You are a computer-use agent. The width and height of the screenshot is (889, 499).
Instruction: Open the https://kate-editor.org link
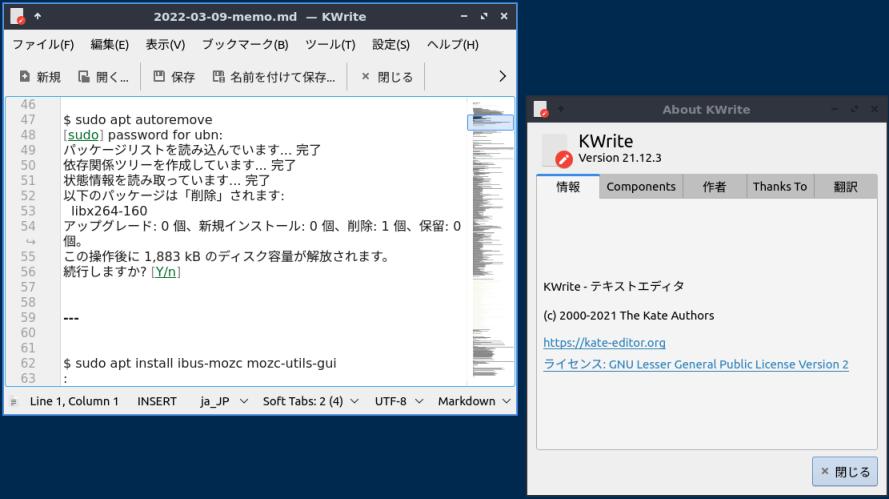604,342
